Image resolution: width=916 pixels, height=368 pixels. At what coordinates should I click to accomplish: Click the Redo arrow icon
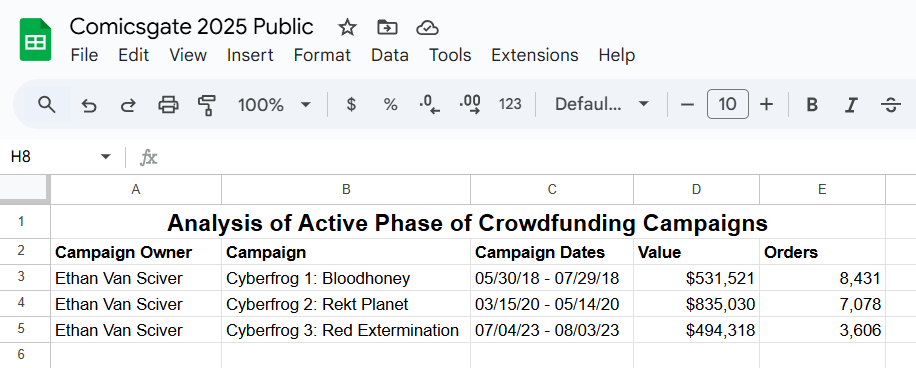(x=128, y=105)
